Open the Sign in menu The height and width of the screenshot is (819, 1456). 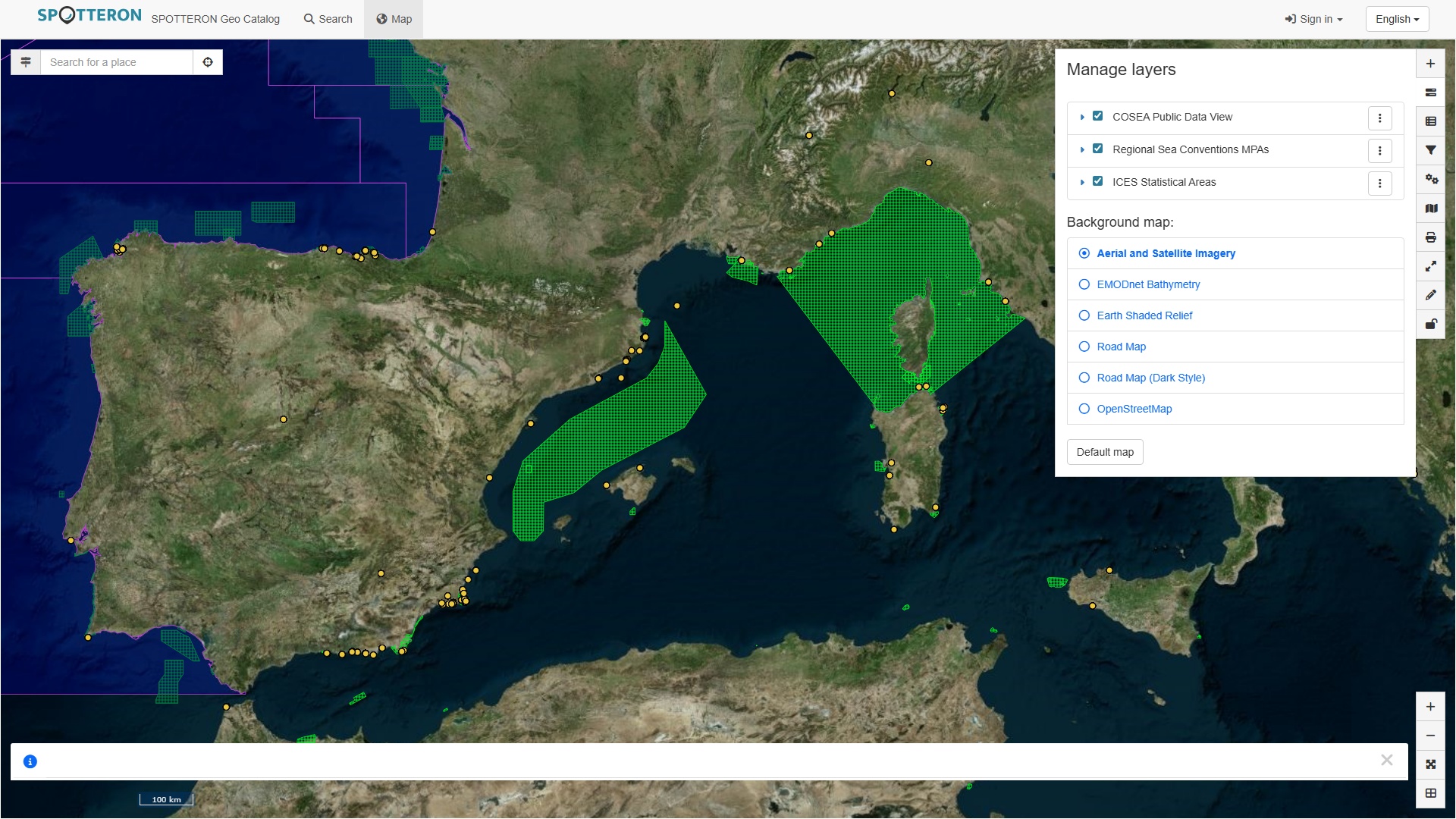click(x=1313, y=18)
